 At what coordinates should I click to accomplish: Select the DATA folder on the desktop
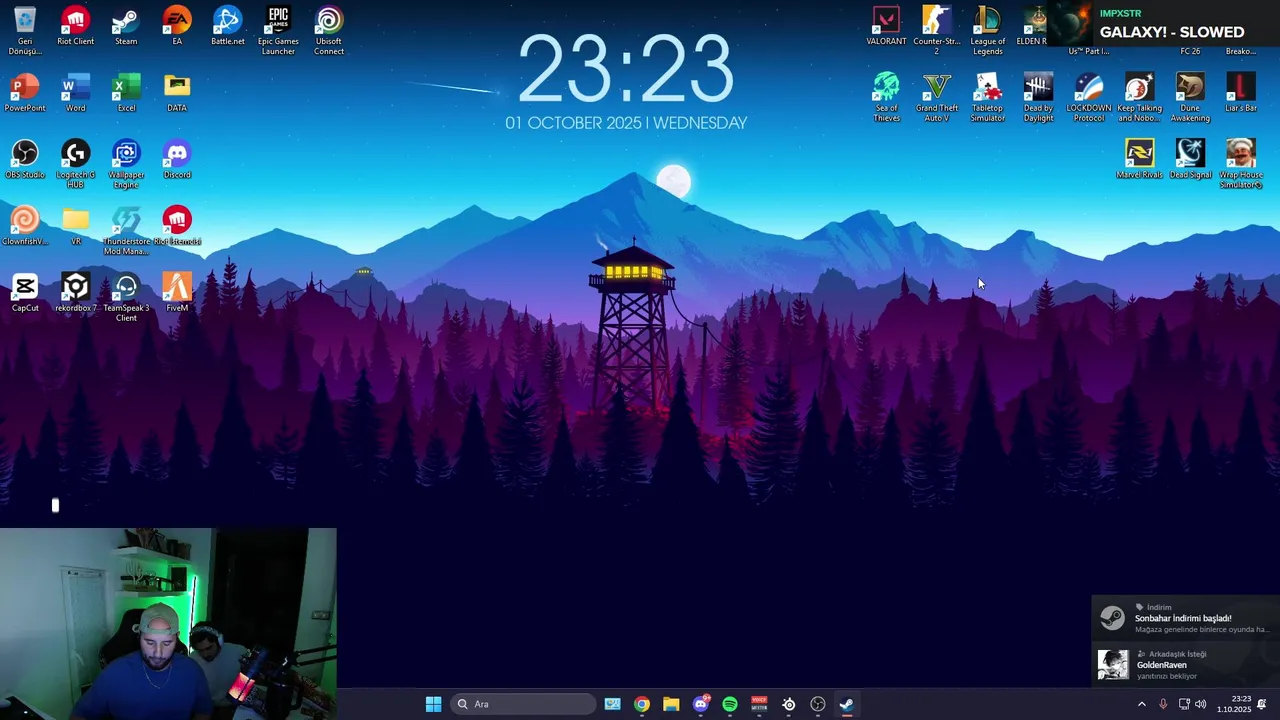(x=177, y=93)
